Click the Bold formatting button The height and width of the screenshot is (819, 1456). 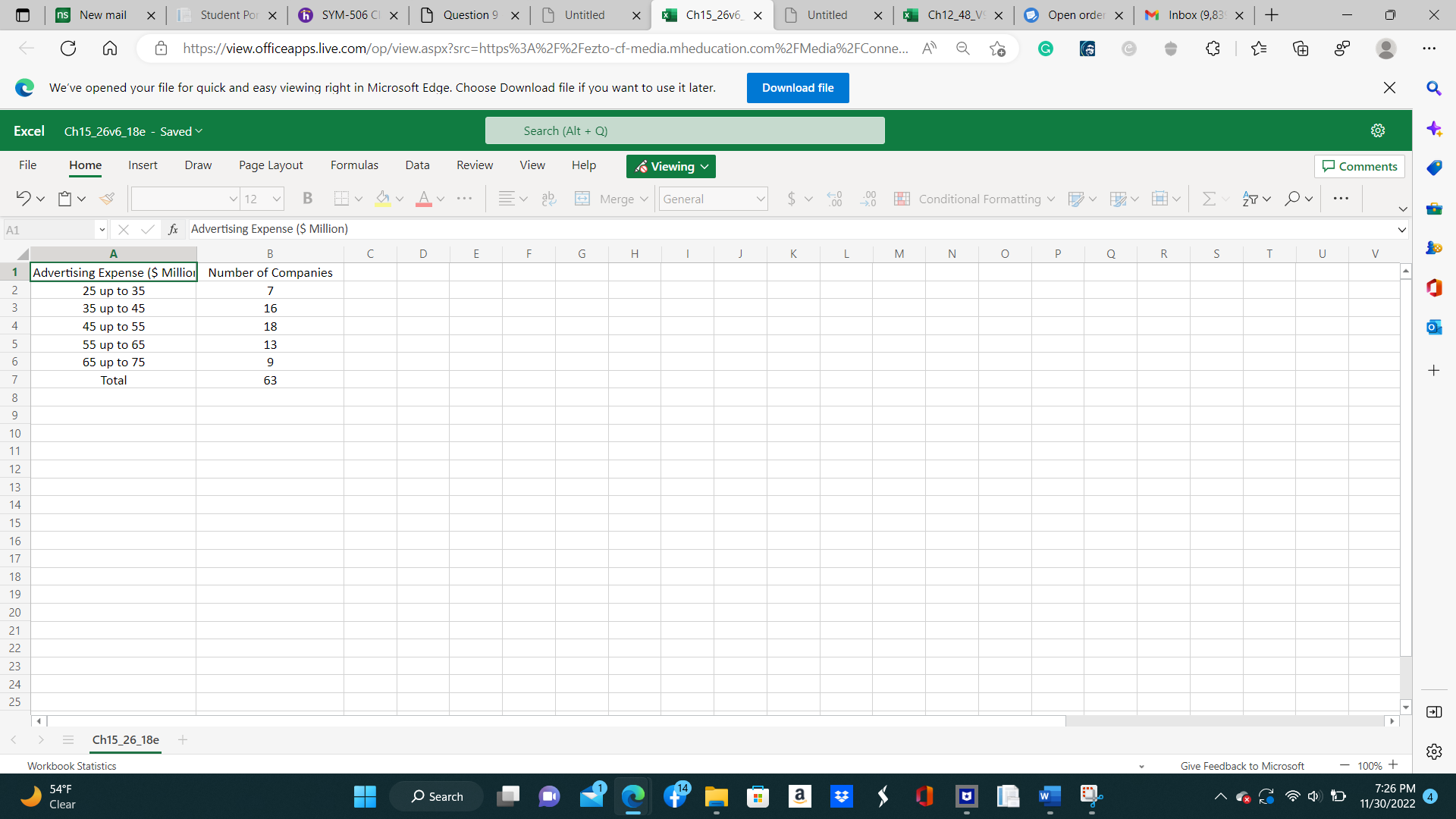click(307, 199)
